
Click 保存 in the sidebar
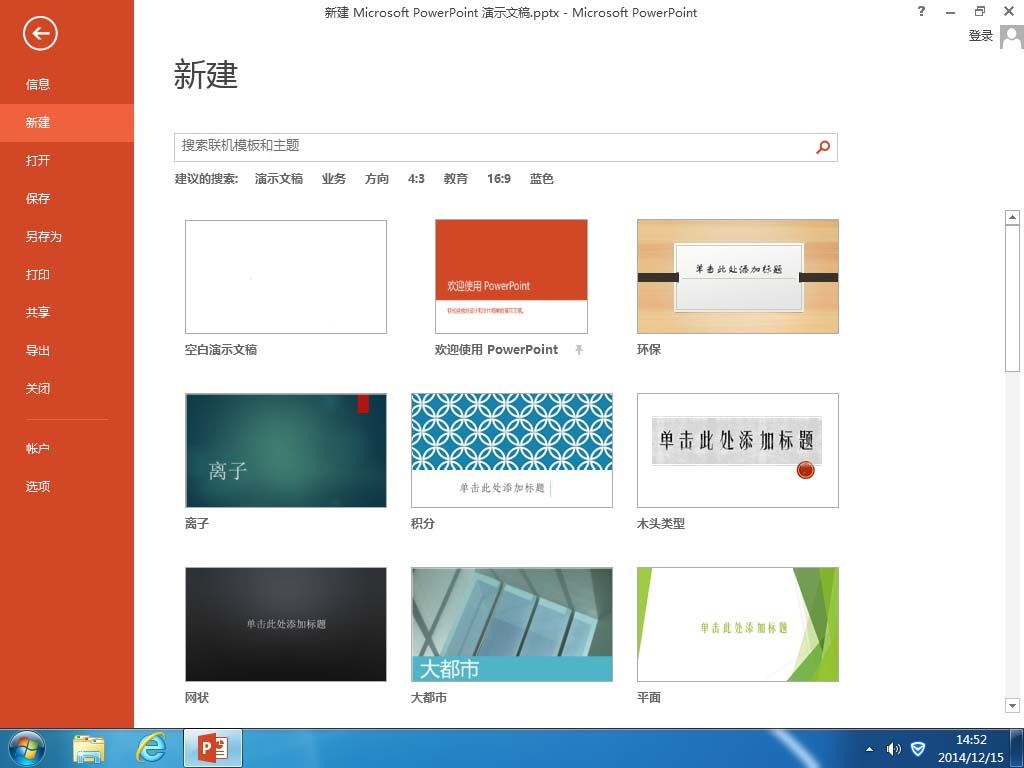coord(67,199)
